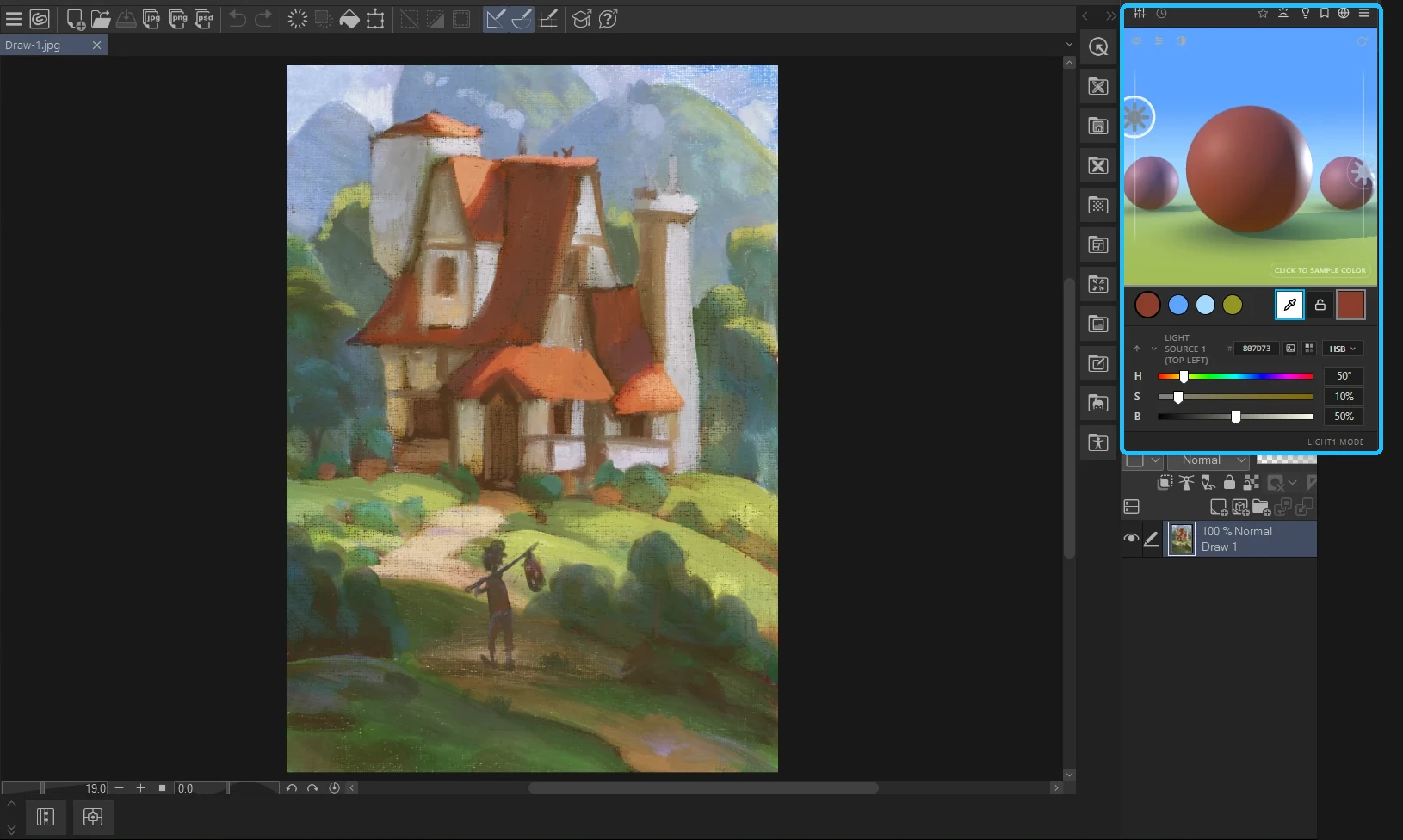The height and width of the screenshot is (840, 1403).
Task: Open the HSB color model dropdown
Action: (x=1343, y=349)
